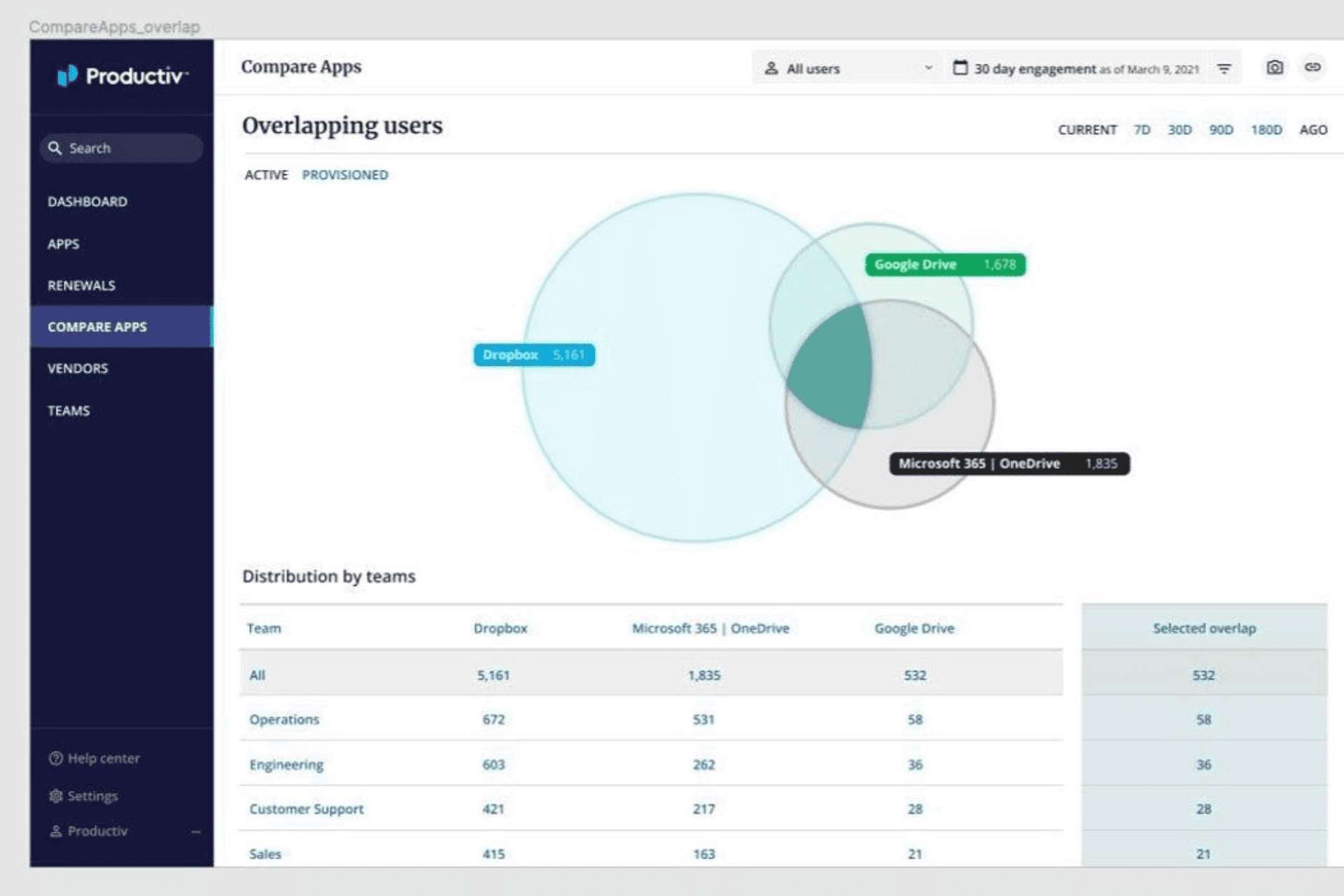The image size is (1344, 896).
Task: Open the Operations team link
Action: [x=284, y=720]
